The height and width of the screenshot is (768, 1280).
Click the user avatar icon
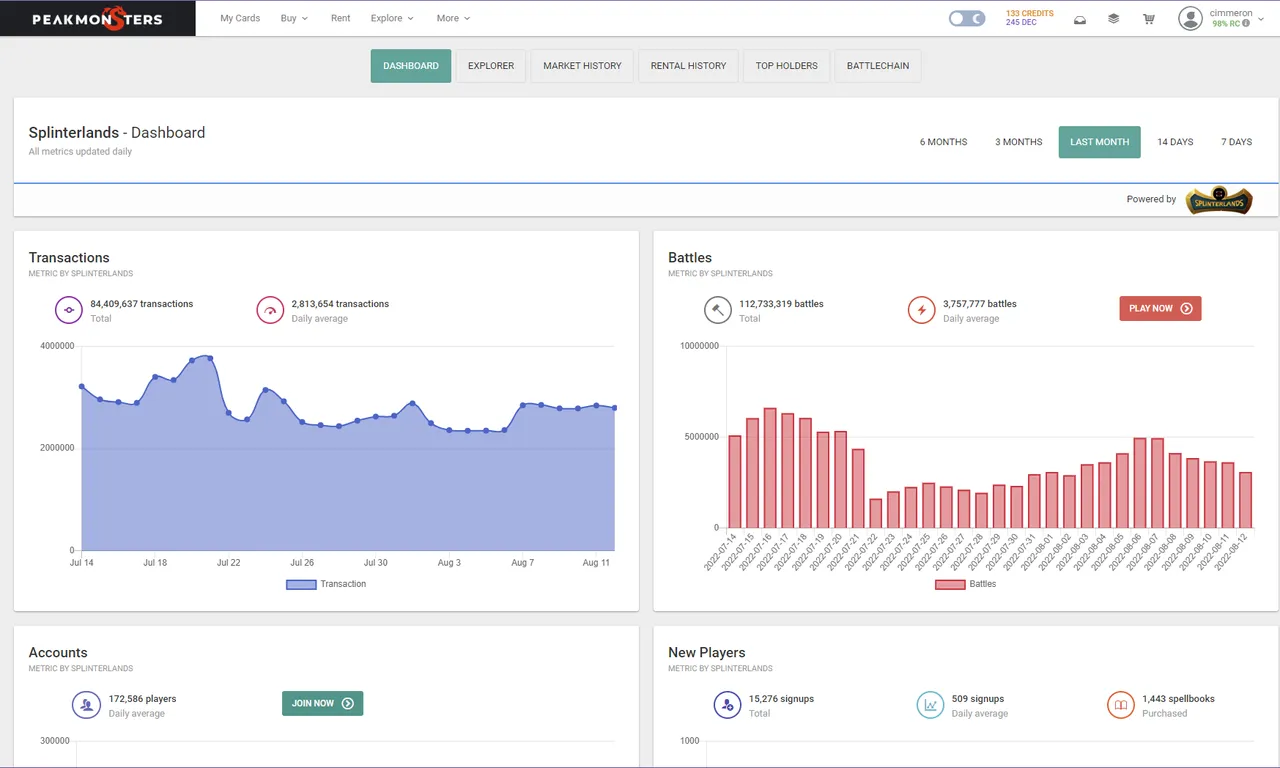click(x=1190, y=18)
